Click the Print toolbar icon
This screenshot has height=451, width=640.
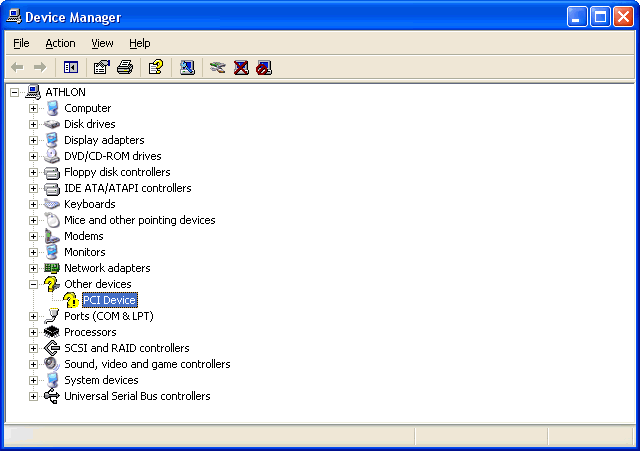coord(125,67)
